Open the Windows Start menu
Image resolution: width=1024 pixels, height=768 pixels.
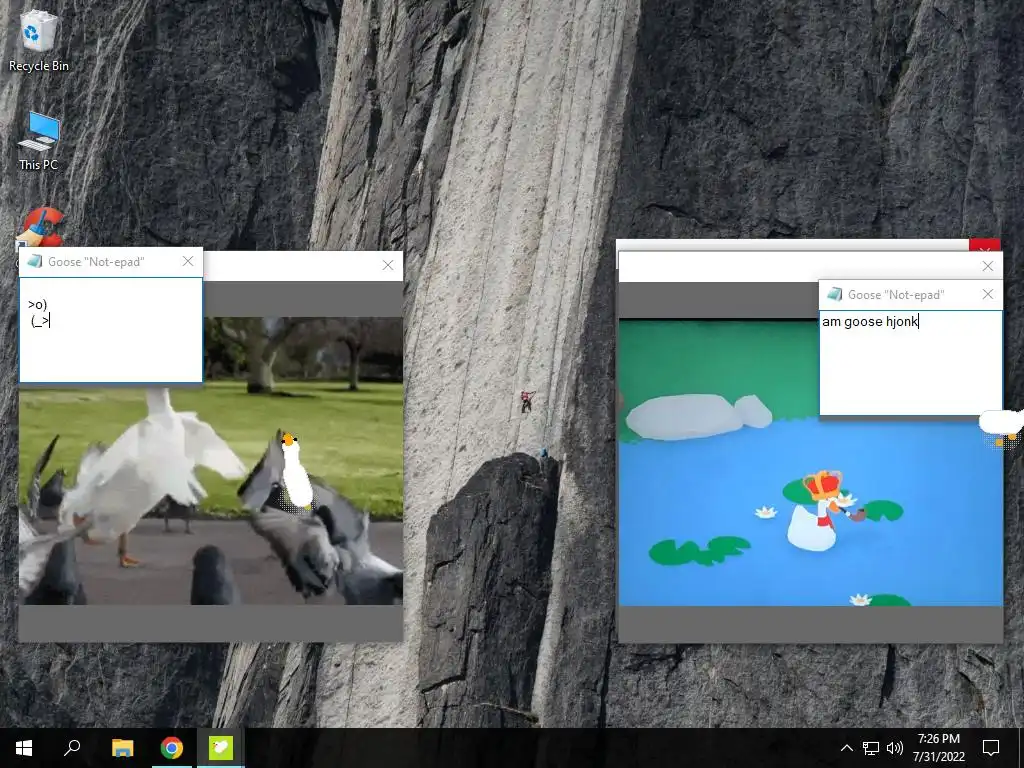tap(24, 748)
